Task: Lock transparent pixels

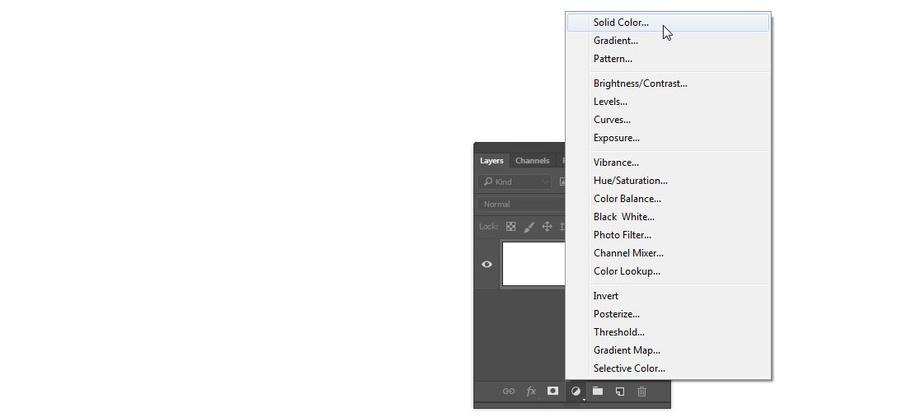Action: [511, 227]
